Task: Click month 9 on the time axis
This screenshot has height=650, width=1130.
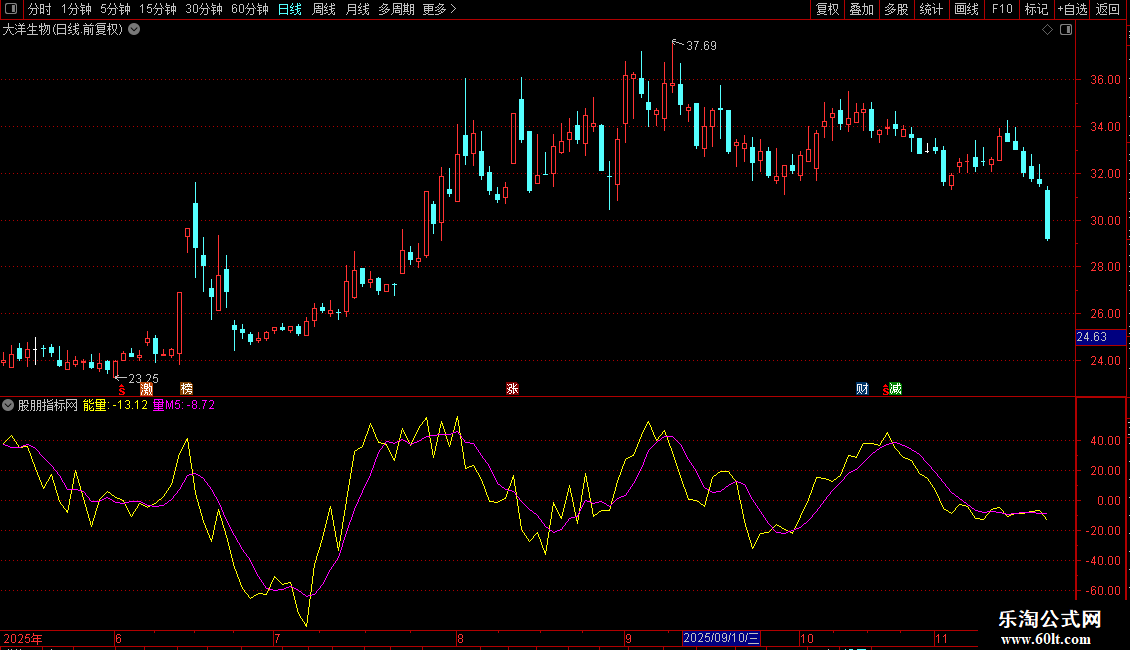Action: point(628,638)
